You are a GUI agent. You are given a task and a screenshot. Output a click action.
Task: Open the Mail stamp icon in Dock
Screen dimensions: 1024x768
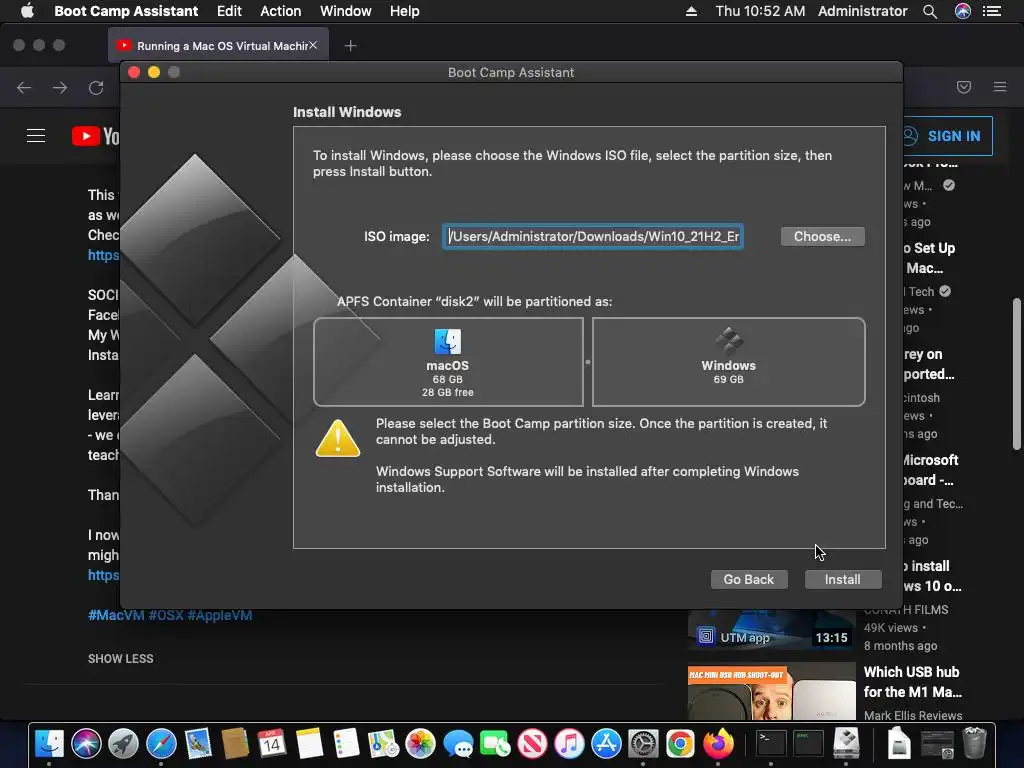tap(198, 743)
